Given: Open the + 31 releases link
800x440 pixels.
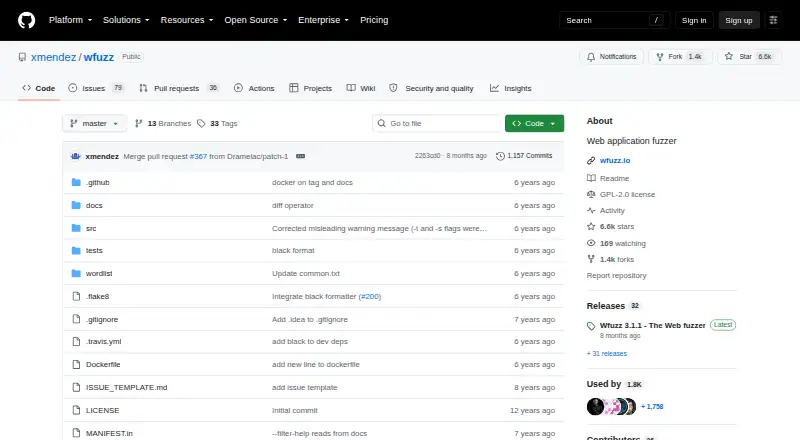Looking at the screenshot, I should (x=607, y=353).
